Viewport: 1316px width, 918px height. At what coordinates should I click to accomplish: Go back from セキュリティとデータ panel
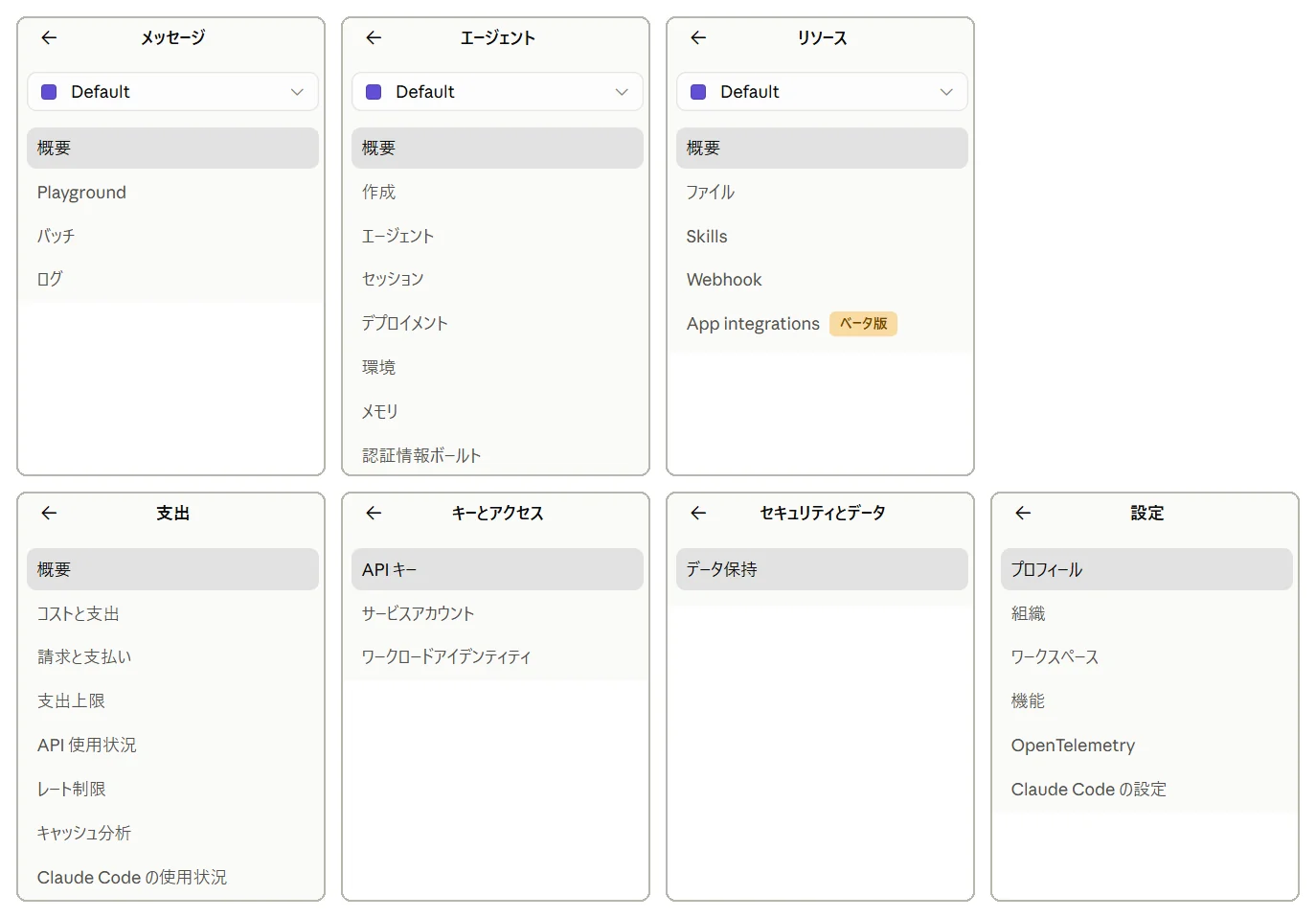point(698,513)
